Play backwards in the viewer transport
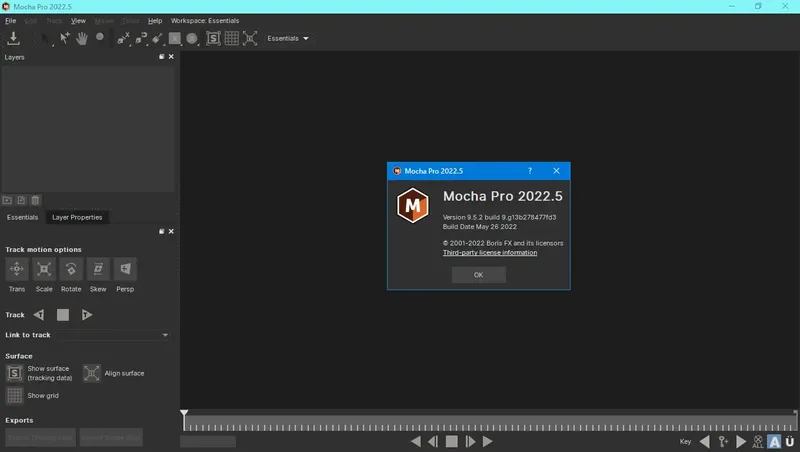The height and width of the screenshot is (452, 800). coord(416,441)
